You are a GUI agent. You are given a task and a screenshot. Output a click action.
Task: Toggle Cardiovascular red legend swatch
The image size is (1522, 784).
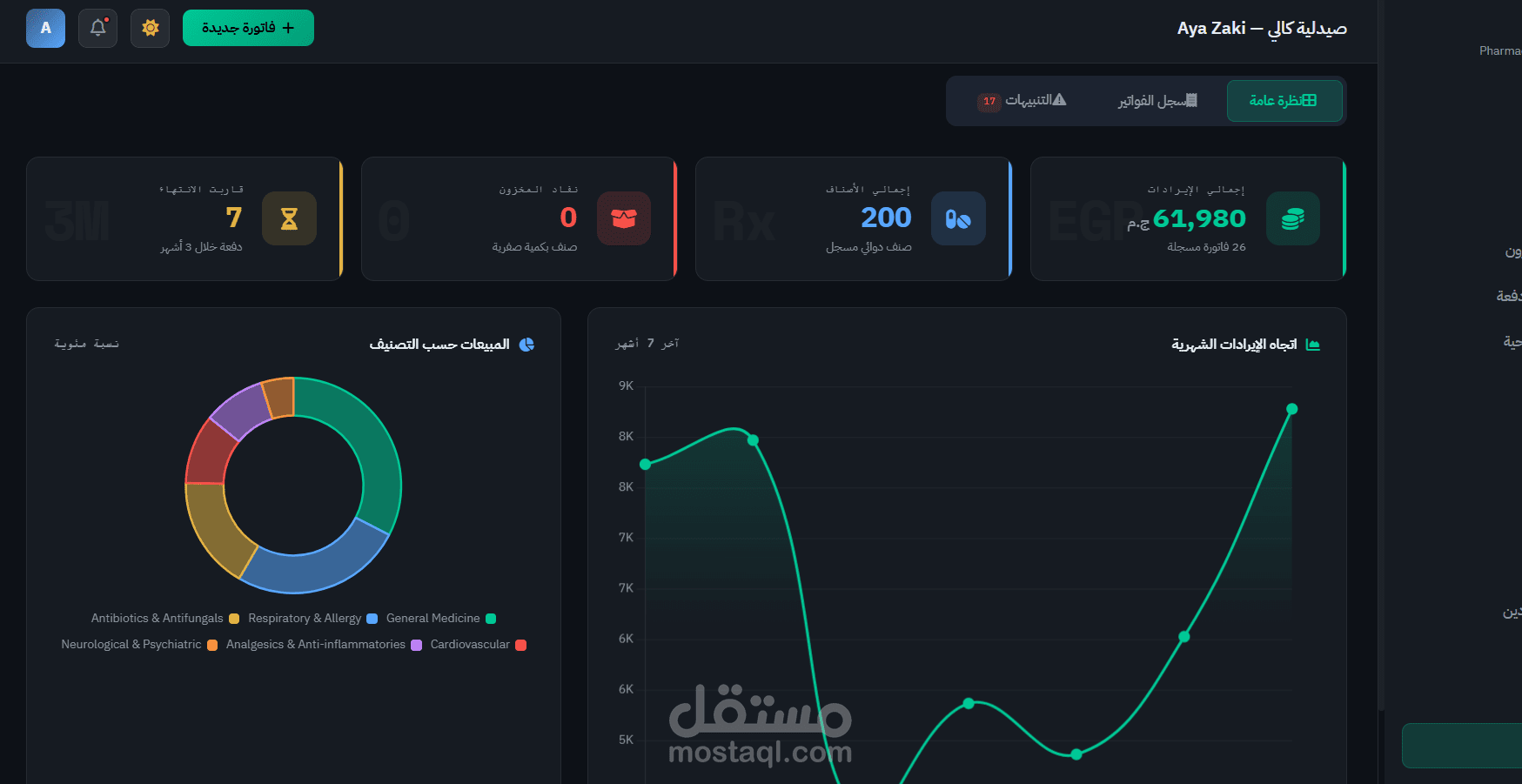pyautogui.click(x=521, y=645)
